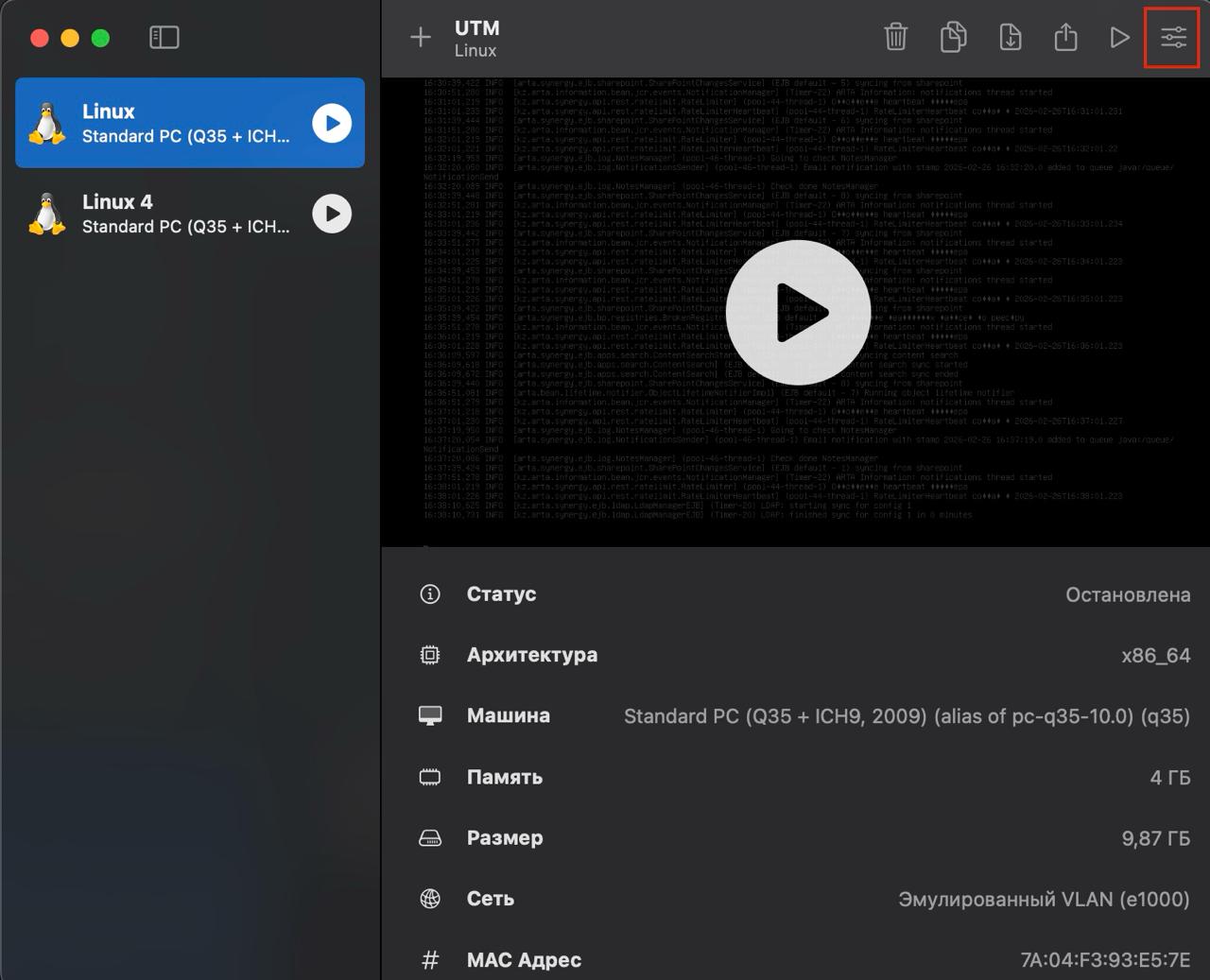
Task: Run the VM from the toolbar play icon
Action: (1120, 38)
